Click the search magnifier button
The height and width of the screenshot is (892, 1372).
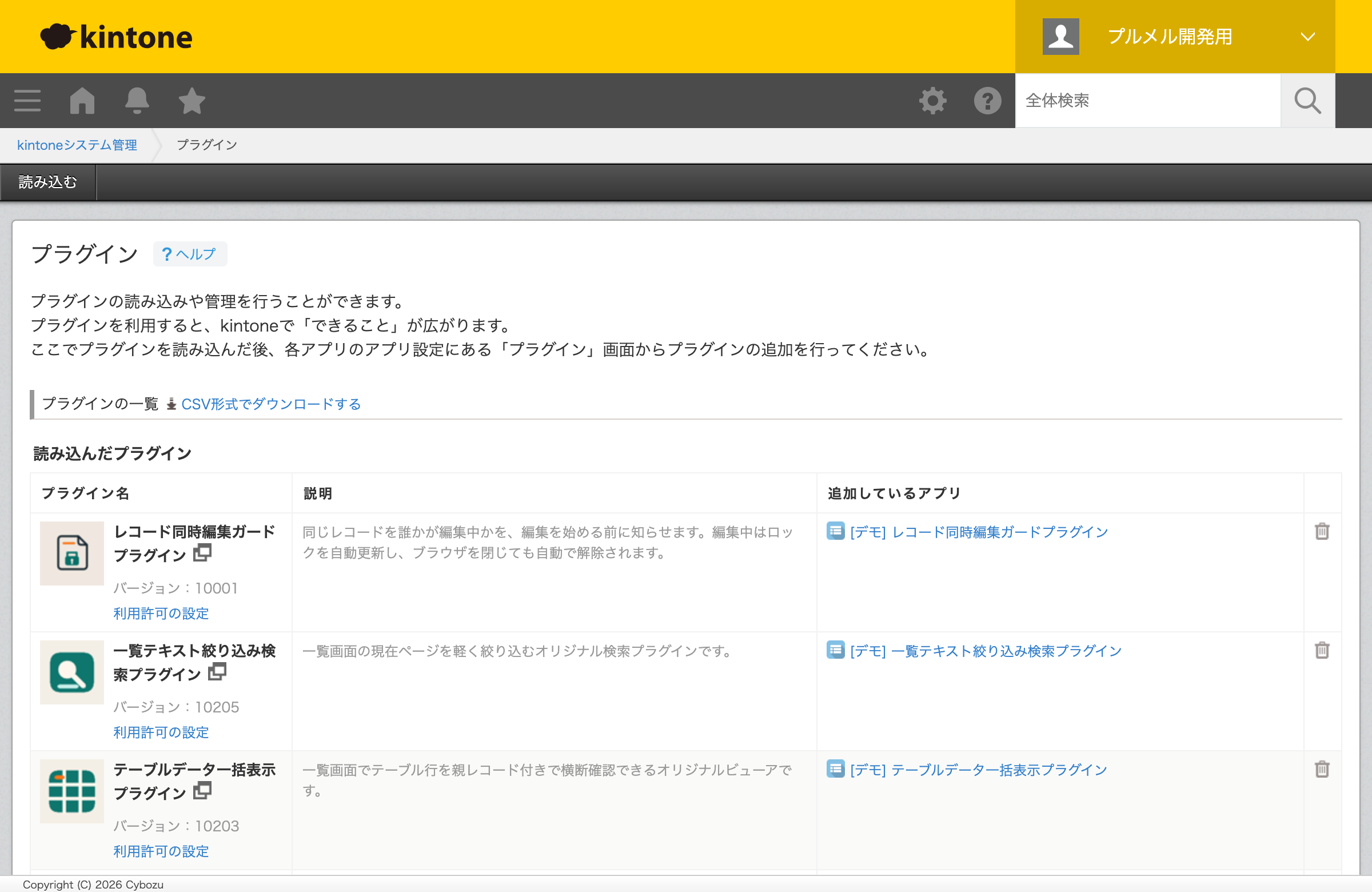[1307, 100]
